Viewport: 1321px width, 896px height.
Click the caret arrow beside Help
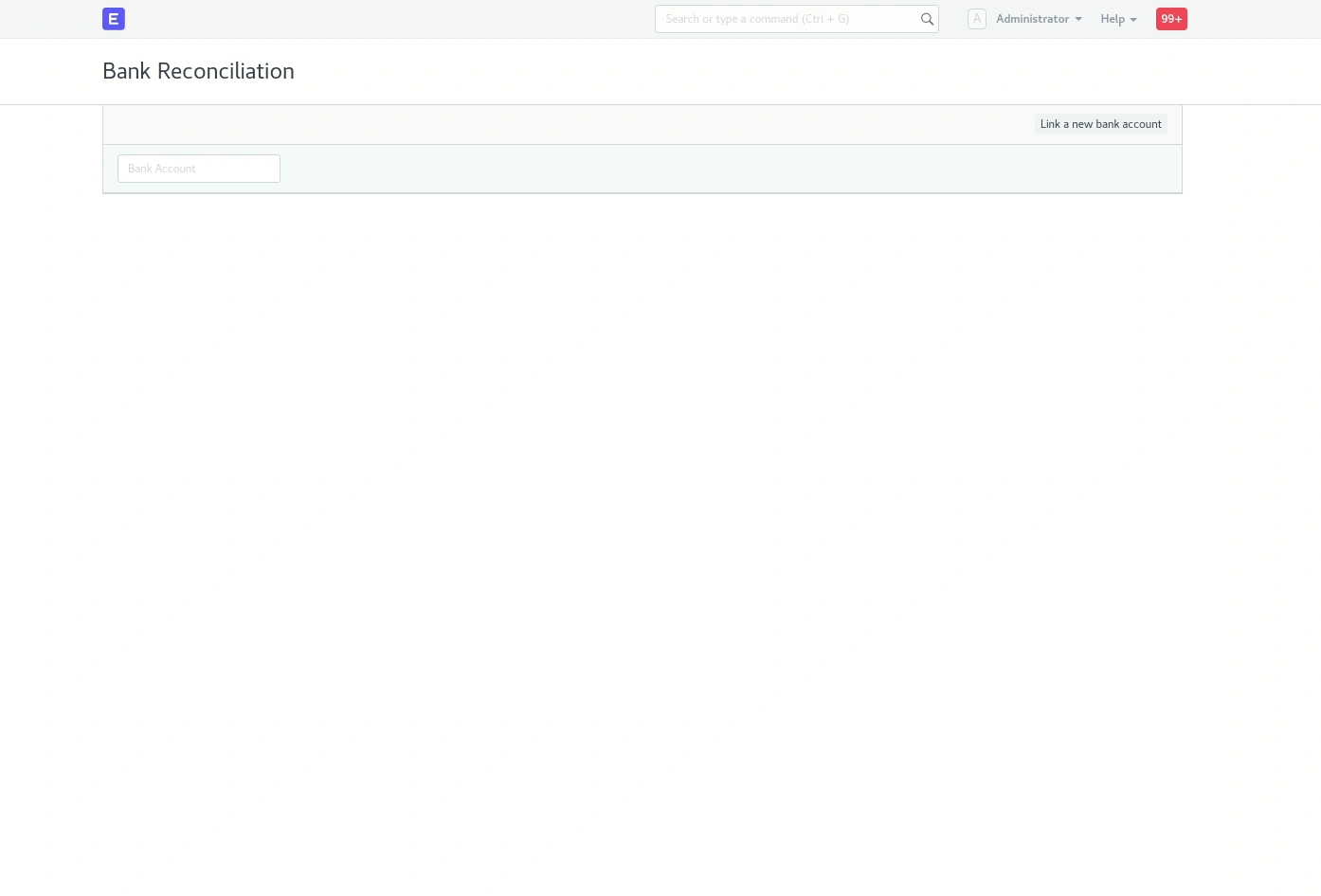pyautogui.click(x=1133, y=20)
